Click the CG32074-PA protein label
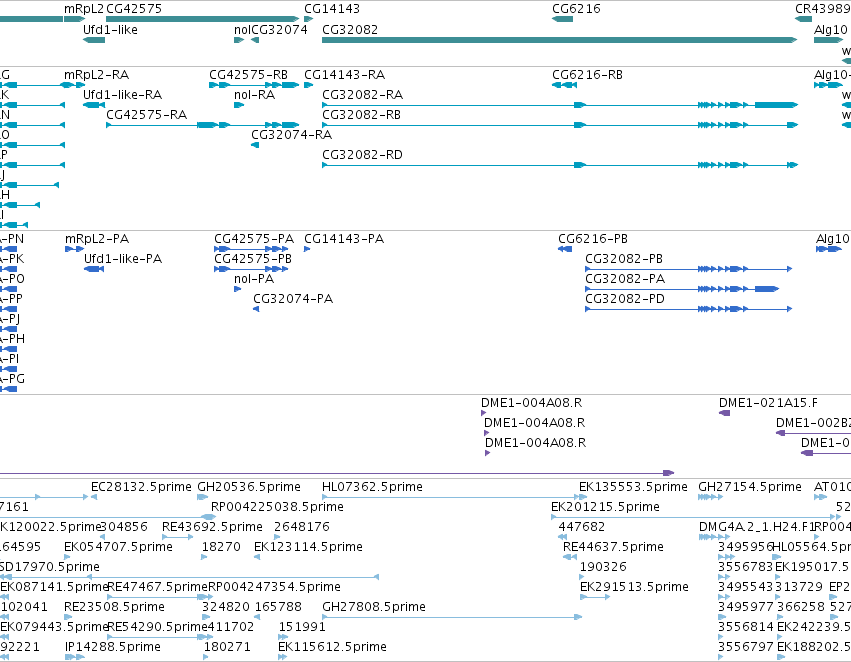Image resolution: width=851 pixels, height=662 pixels. pyautogui.click(x=293, y=299)
